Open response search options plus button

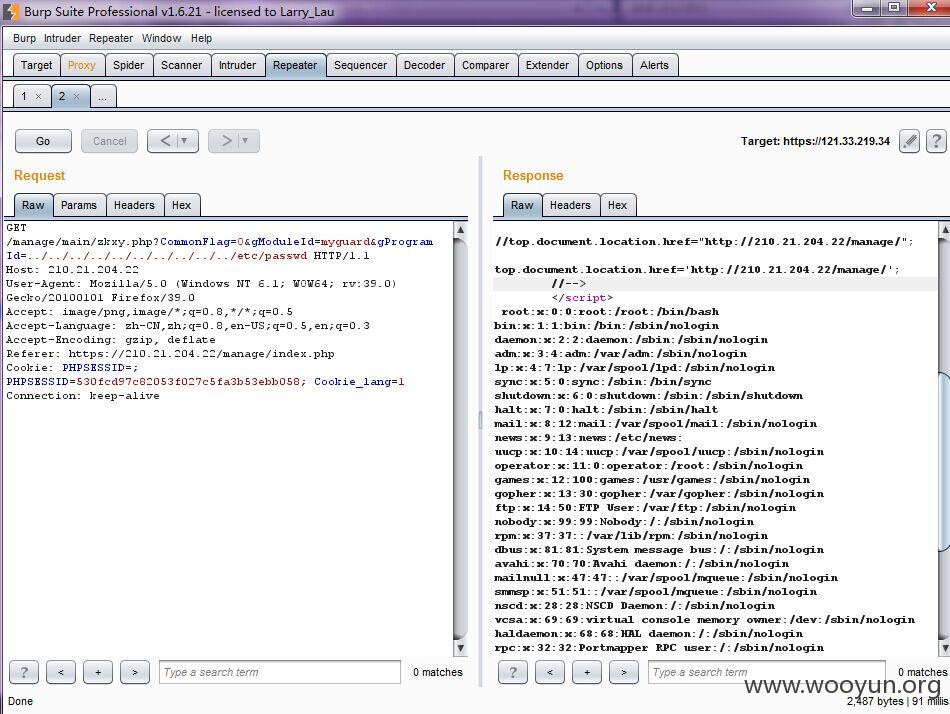587,672
